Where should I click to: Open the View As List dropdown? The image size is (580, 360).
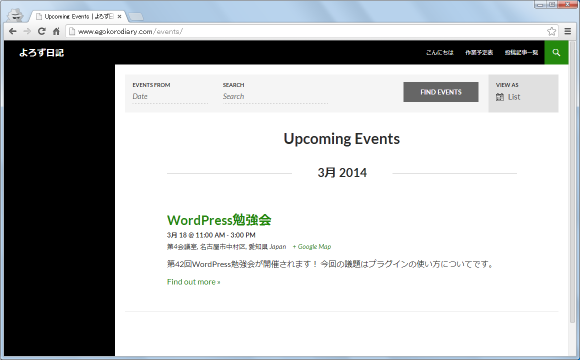pyautogui.click(x=523, y=94)
